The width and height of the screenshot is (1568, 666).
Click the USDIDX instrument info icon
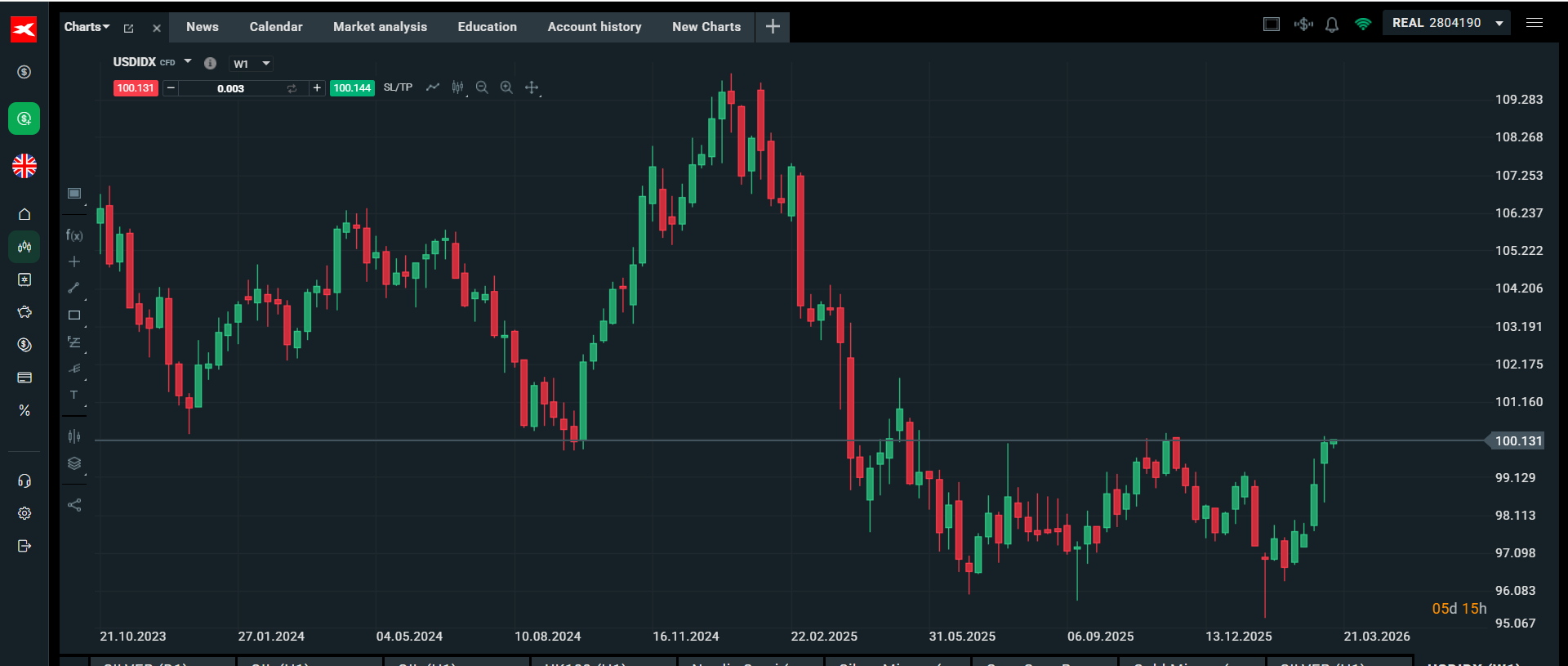(x=210, y=63)
